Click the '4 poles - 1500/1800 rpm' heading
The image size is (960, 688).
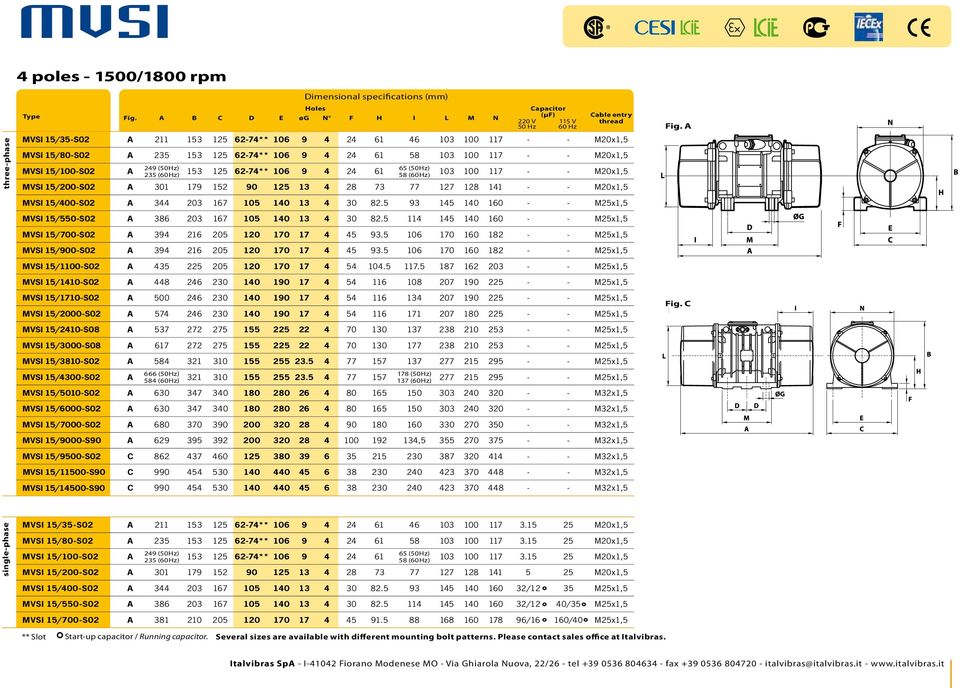(x=121, y=77)
